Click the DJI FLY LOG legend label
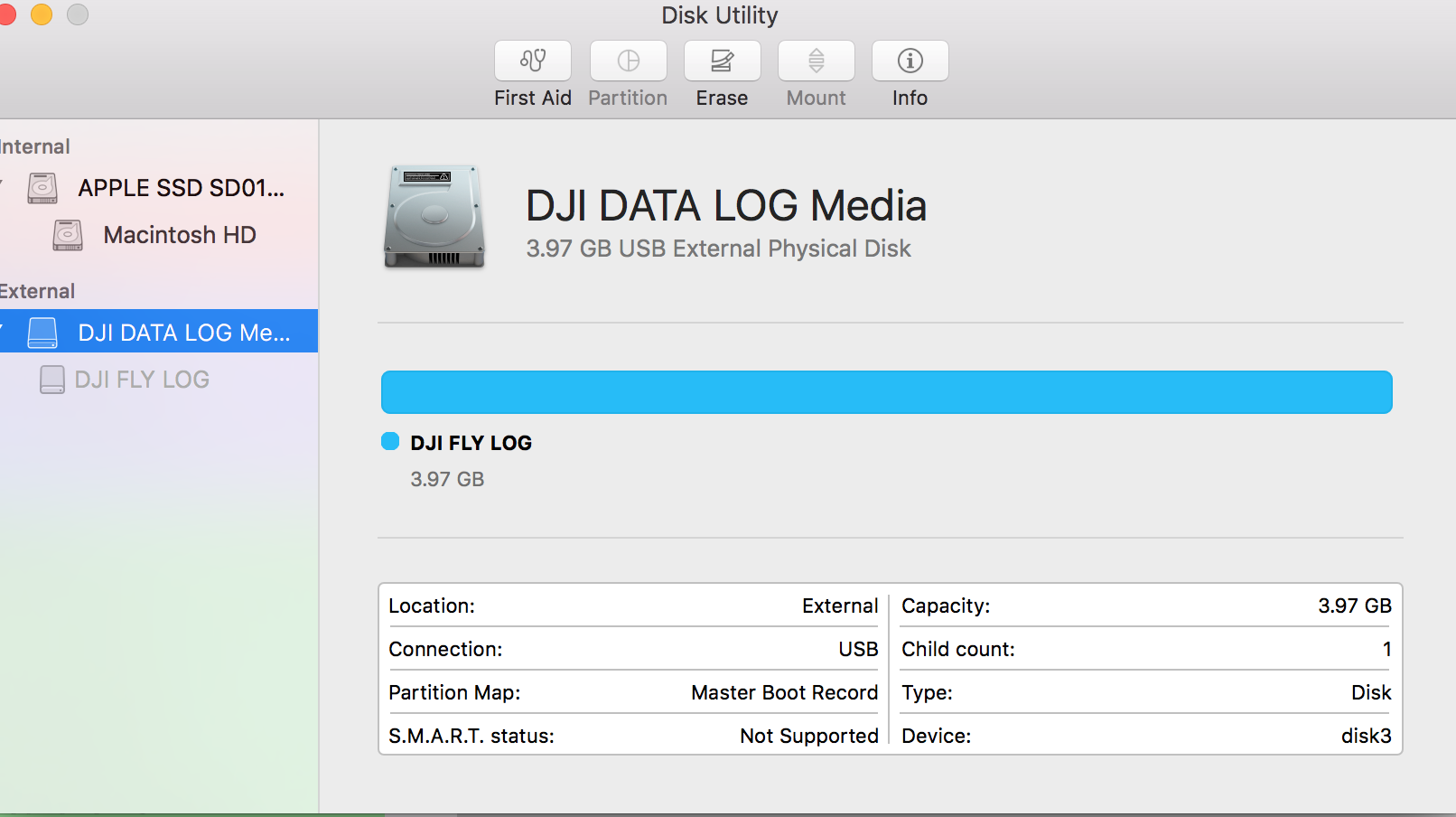The image size is (1456, 817). (x=471, y=443)
